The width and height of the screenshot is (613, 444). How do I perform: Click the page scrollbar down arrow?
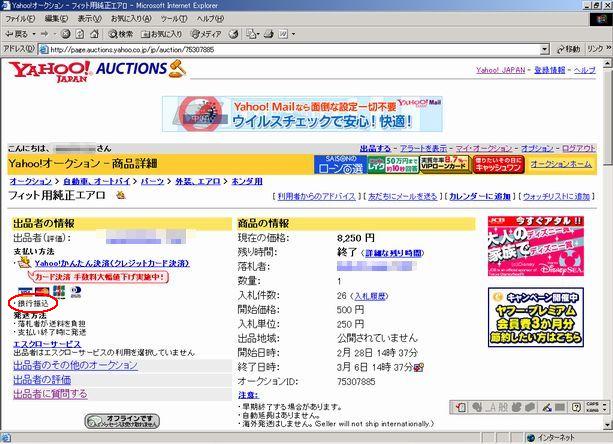tap(608, 424)
